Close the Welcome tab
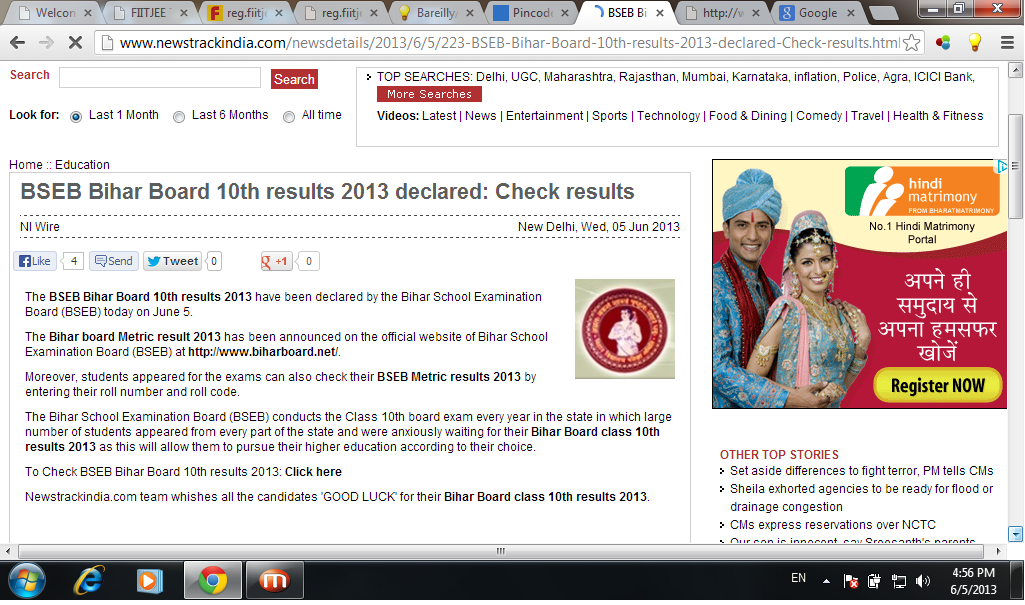 [x=88, y=12]
